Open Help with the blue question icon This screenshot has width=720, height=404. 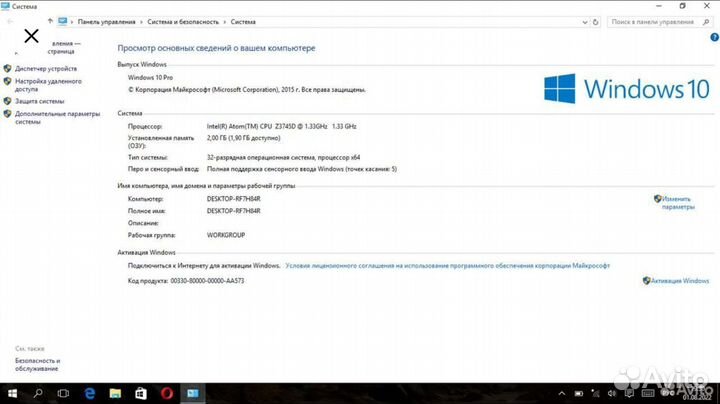(x=714, y=38)
